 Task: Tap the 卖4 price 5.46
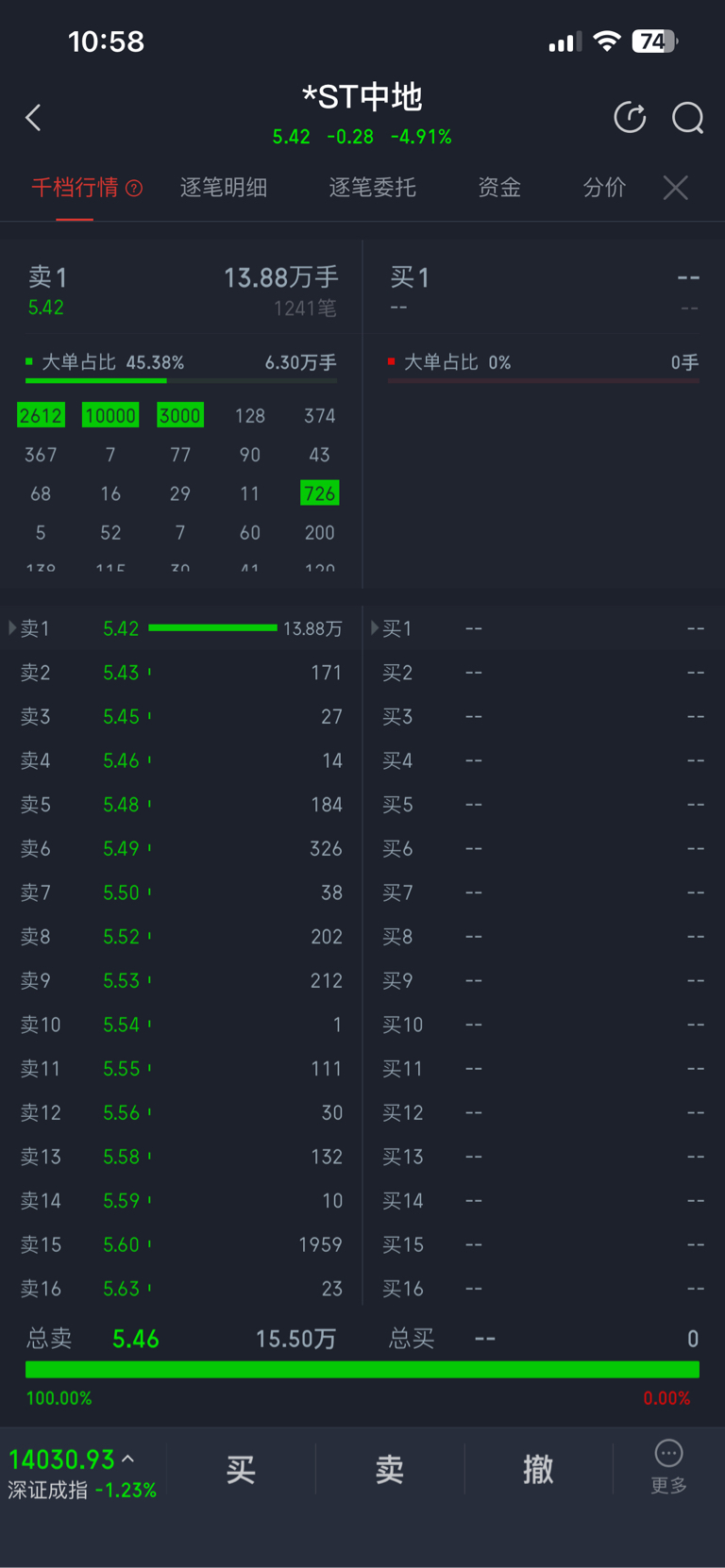coord(121,760)
